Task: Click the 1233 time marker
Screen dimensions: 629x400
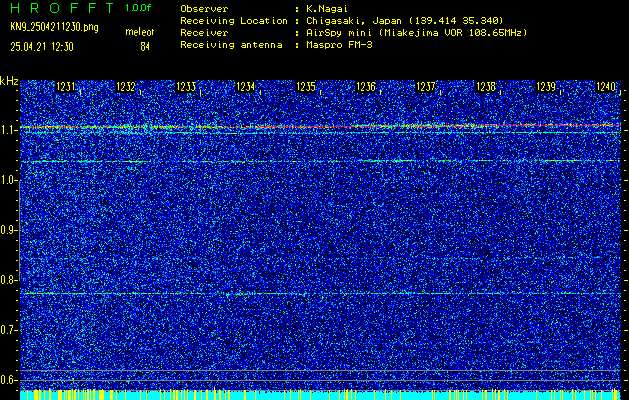Action: coord(186,87)
